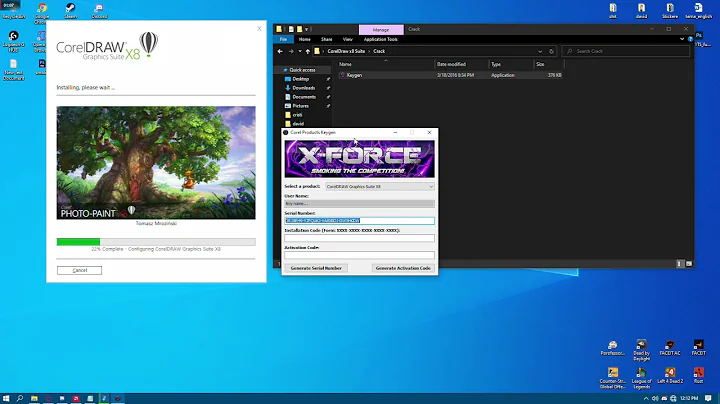Click the Serial Number field
Viewport: 720px width, 404px height.
tap(359, 221)
